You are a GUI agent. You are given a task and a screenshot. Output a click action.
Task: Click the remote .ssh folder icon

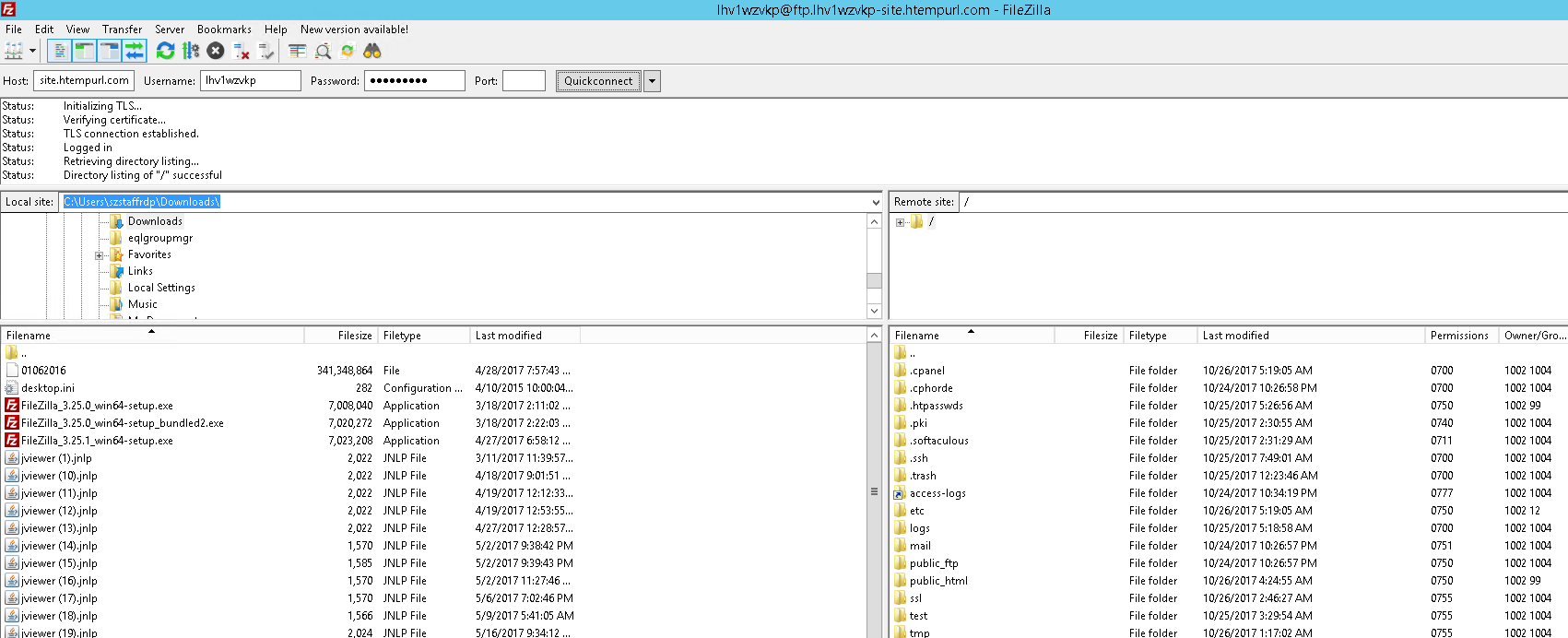pos(901,458)
